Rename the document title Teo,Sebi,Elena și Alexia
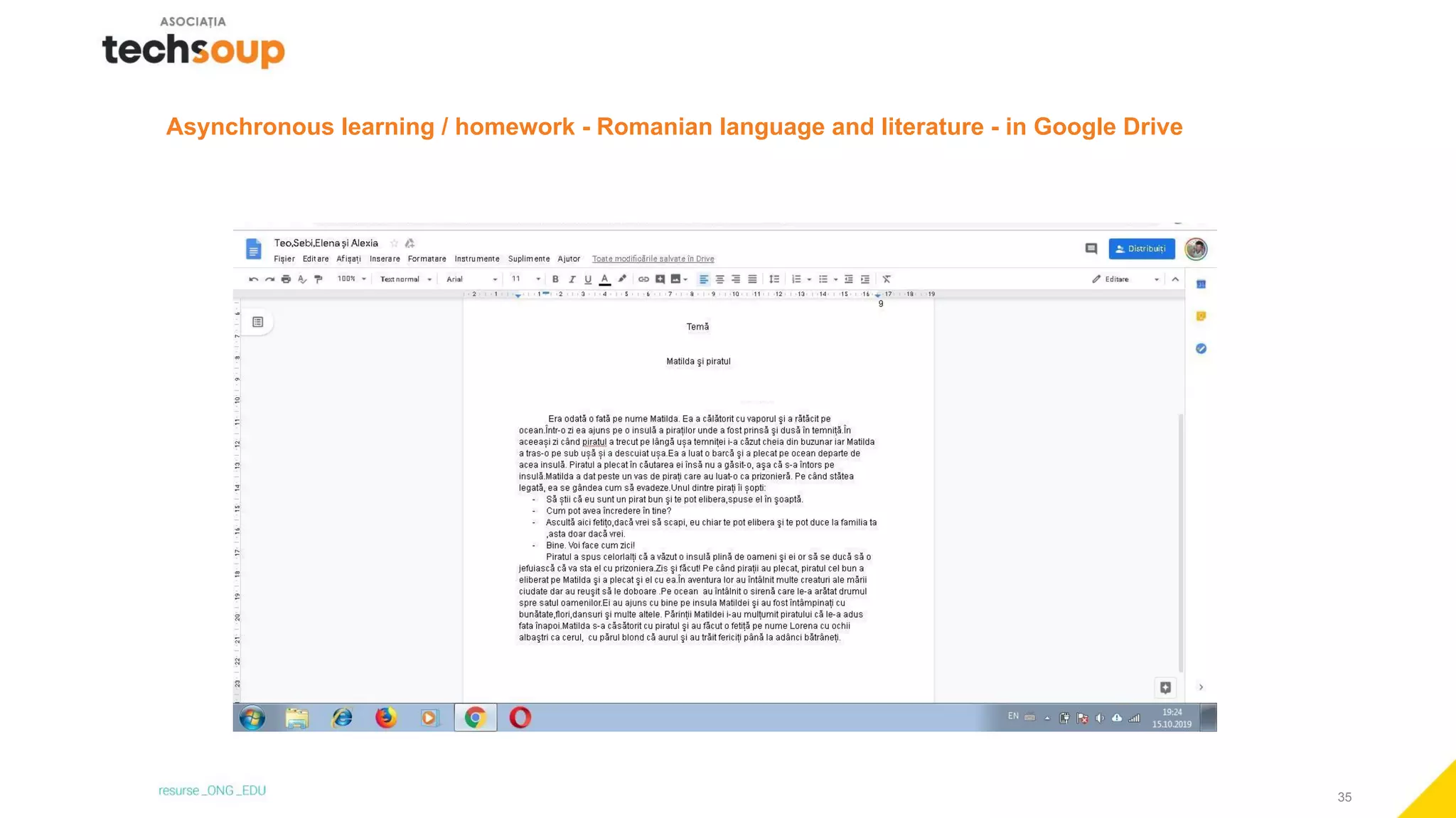Image resolution: width=1456 pixels, height=818 pixels. [326, 243]
